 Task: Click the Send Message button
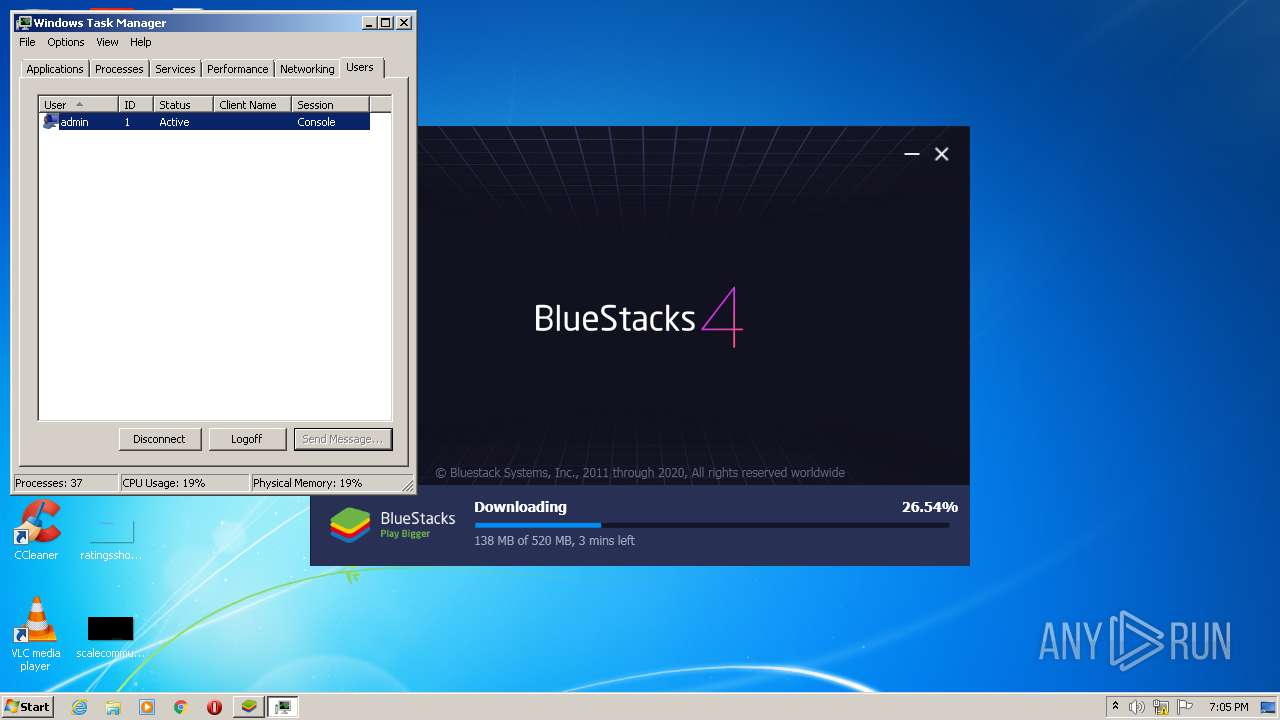tap(342, 439)
